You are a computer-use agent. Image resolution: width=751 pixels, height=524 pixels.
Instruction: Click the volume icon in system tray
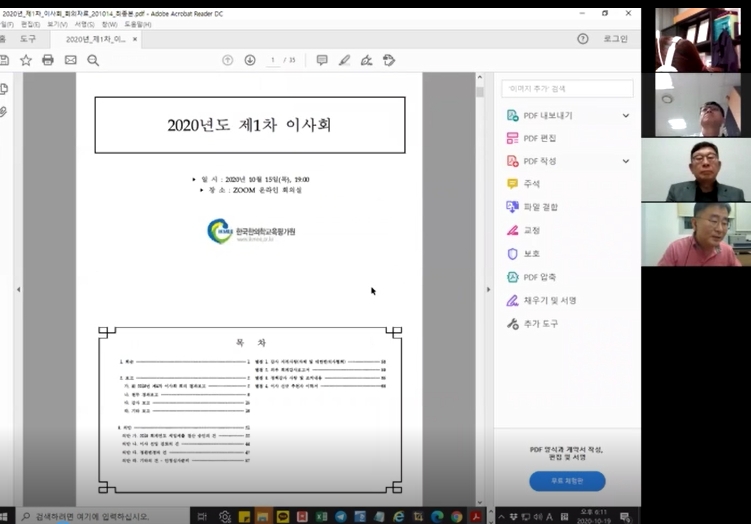pos(537,516)
